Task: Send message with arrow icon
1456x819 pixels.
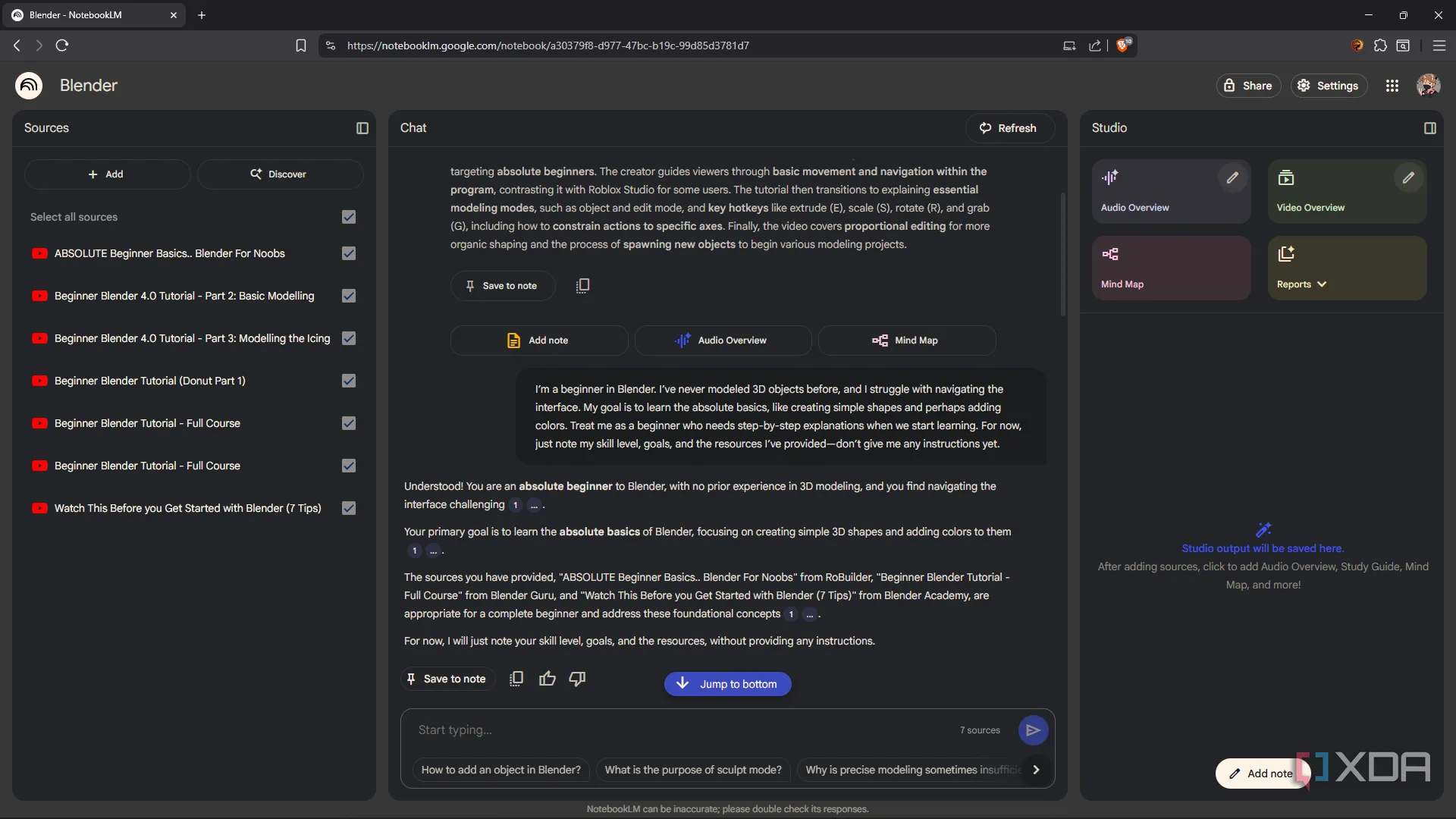Action: [1033, 730]
